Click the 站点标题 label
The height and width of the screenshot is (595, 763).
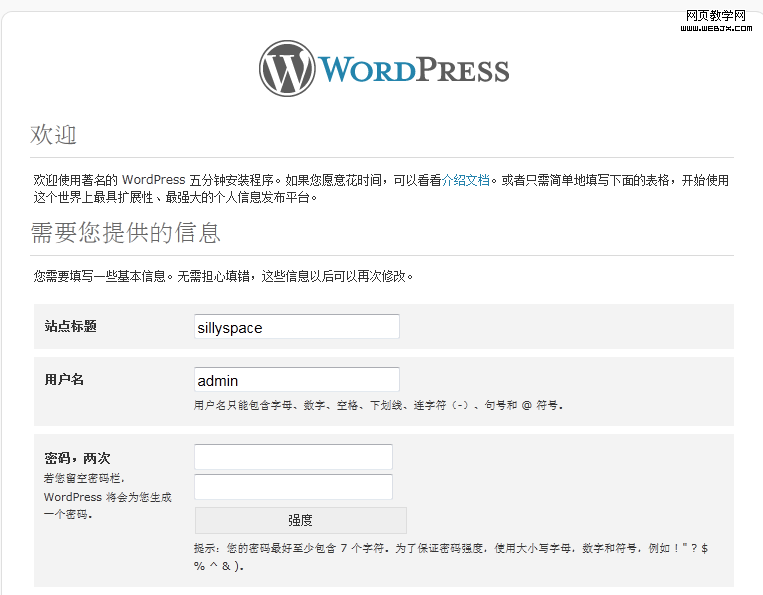(71, 327)
